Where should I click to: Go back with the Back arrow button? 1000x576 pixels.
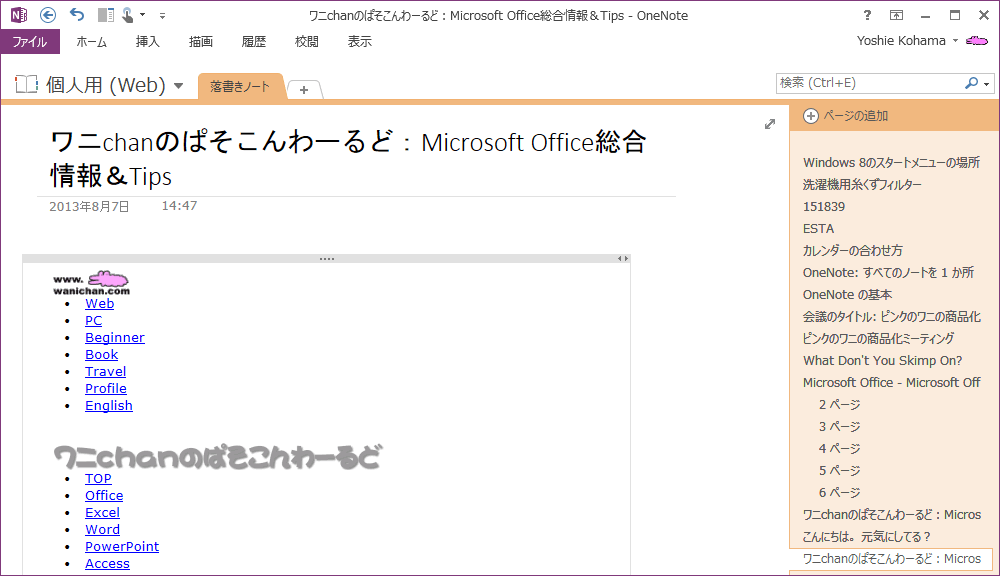[x=48, y=15]
